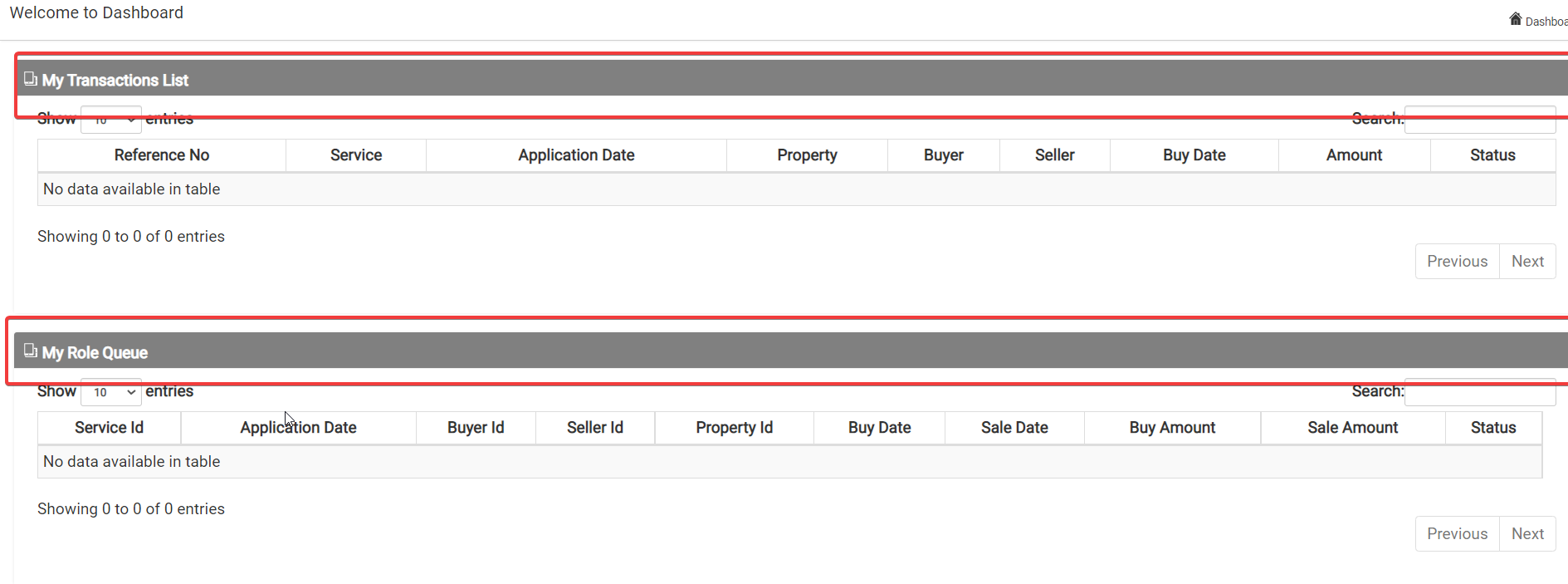Click Next in role queue pagination
The width and height of the screenshot is (1568, 584).
coord(1527,534)
